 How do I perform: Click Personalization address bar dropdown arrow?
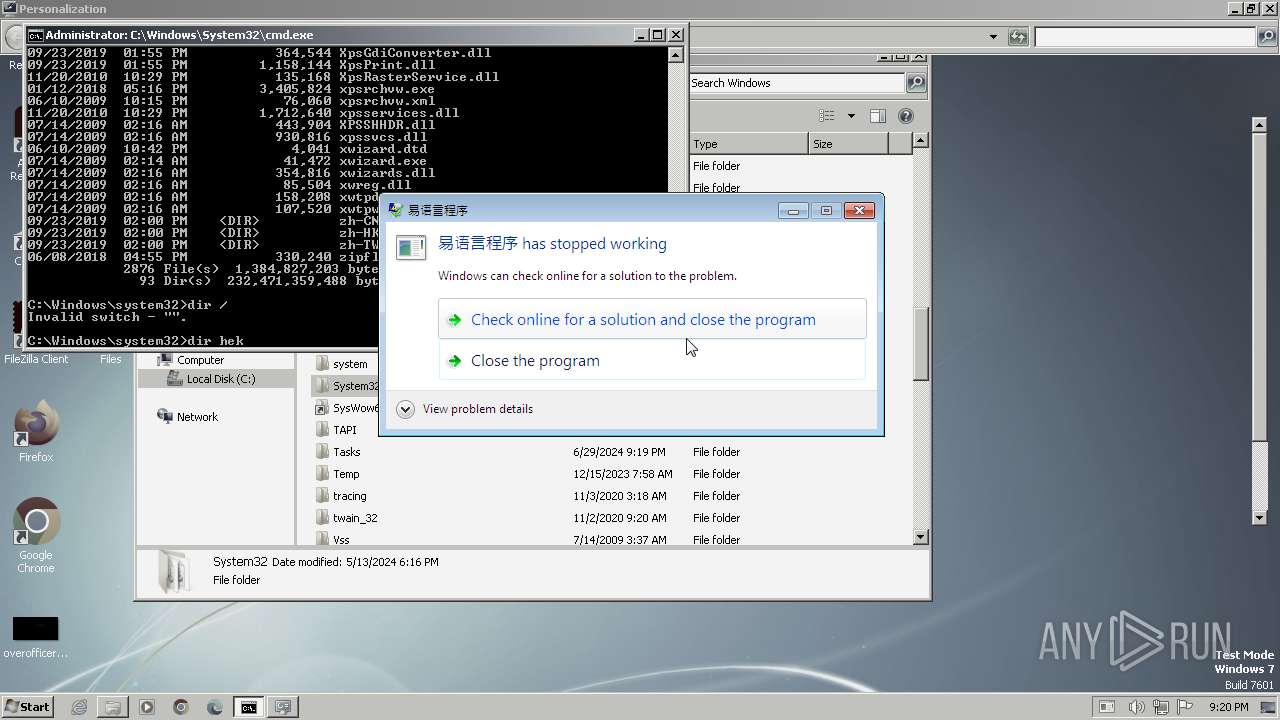click(993, 37)
